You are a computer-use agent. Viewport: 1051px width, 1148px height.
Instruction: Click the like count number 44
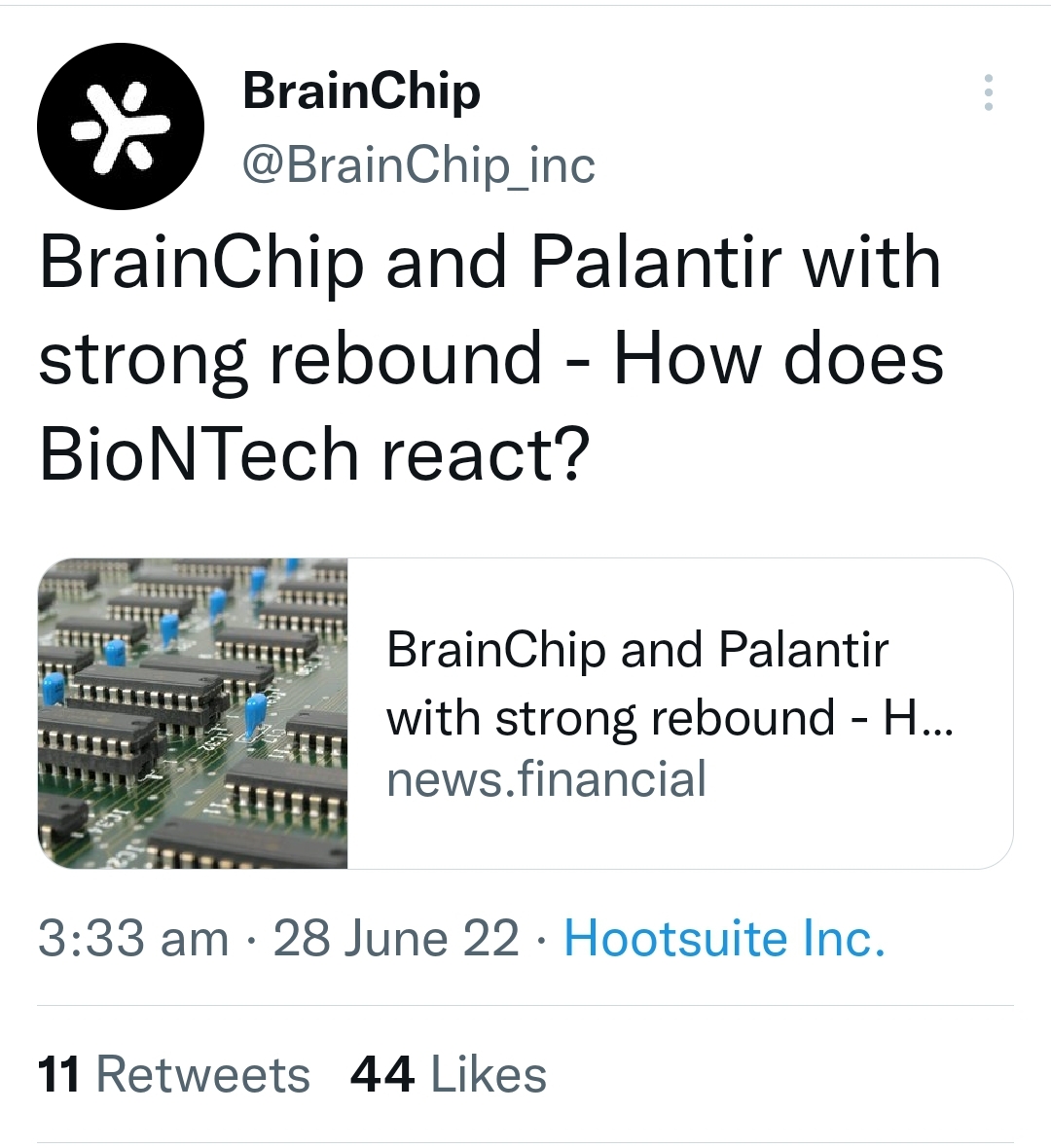[x=382, y=1075]
